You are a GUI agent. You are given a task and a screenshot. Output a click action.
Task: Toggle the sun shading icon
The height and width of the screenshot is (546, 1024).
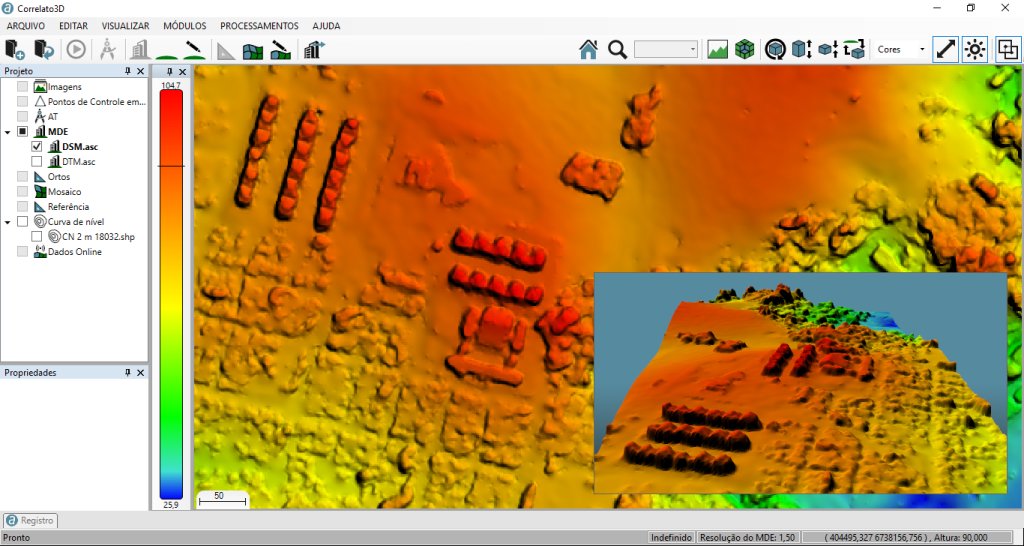(975, 49)
